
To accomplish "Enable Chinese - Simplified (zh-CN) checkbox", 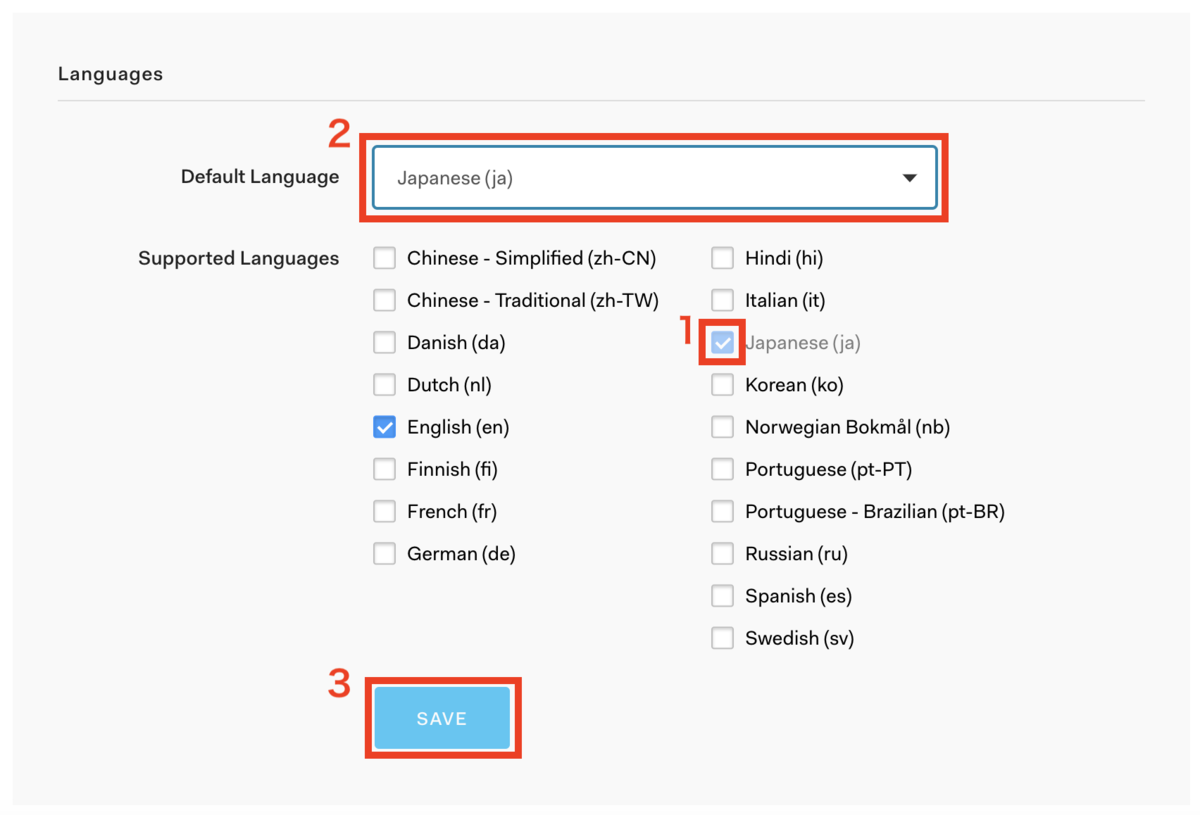I will (x=385, y=258).
